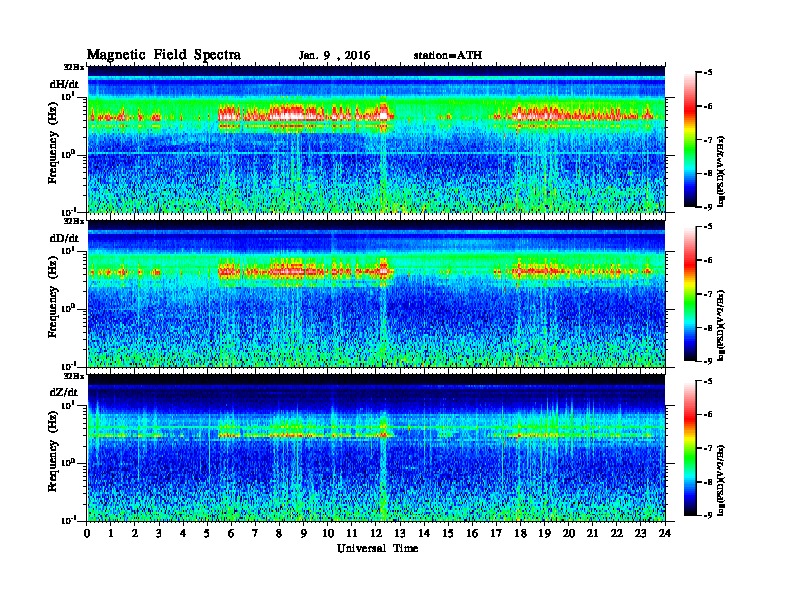Click hour tick label "0" on time axis

coord(87,533)
